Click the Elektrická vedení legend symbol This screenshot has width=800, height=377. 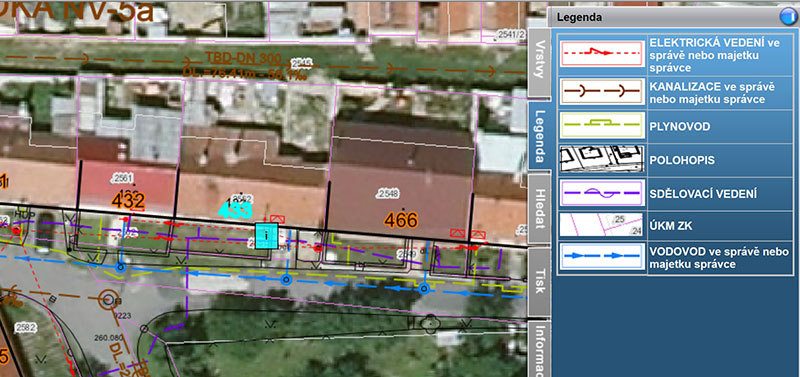click(601, 53)
